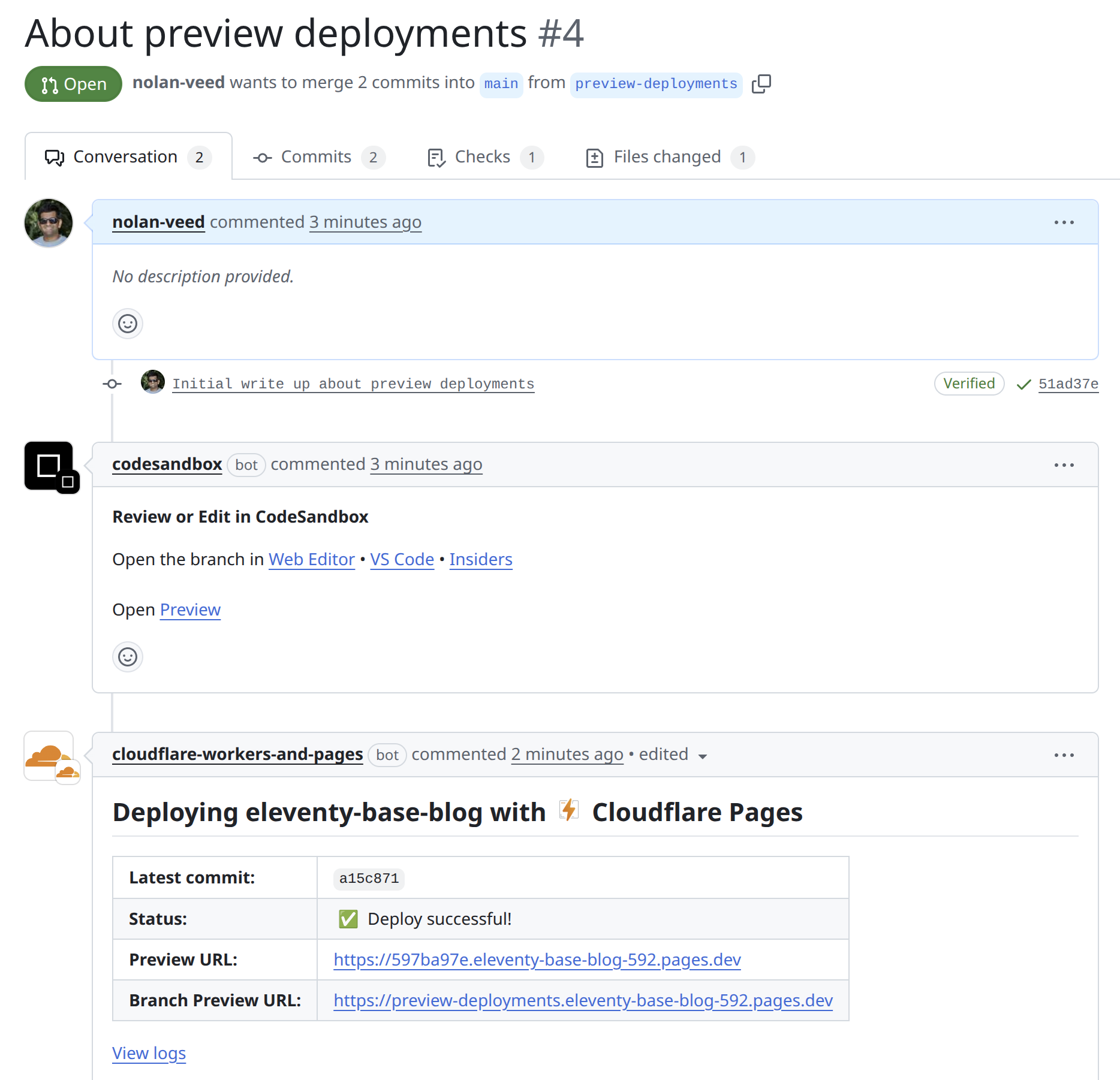The width and height of the screenshot is (1120, 1080).
Task: Switch to the Commits tab
Action: (x=318, y=157)
